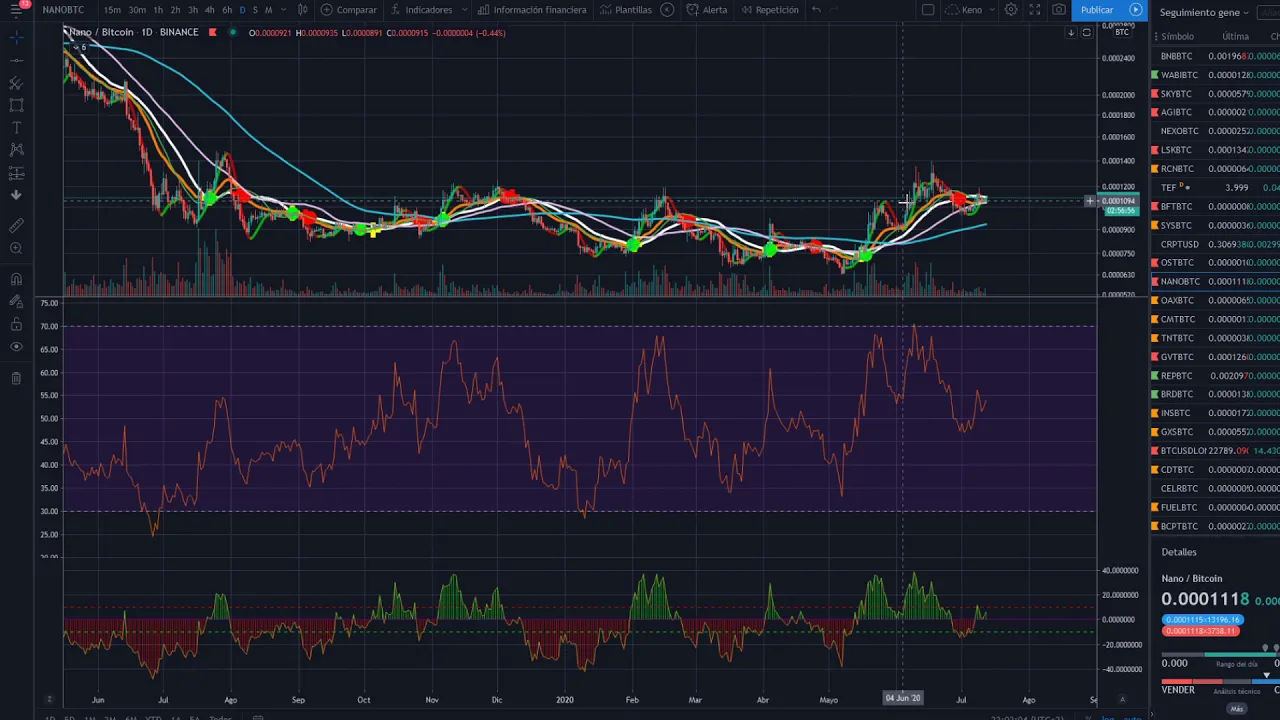Open the Keno cloud layout dropdown
The height and width of the screenshot is (720, 1280).
coord(971,10)
